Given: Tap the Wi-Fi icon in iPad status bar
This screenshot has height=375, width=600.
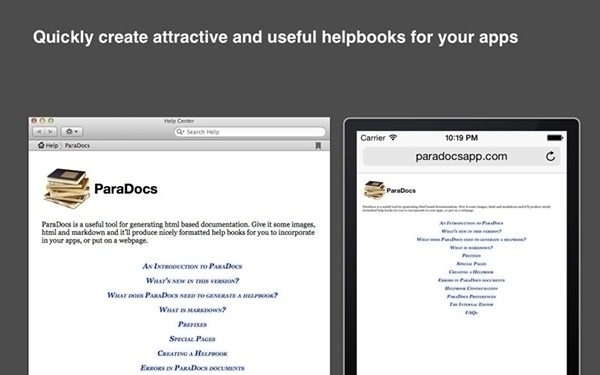Looking at the screenshot, I should tap(393, 137).
